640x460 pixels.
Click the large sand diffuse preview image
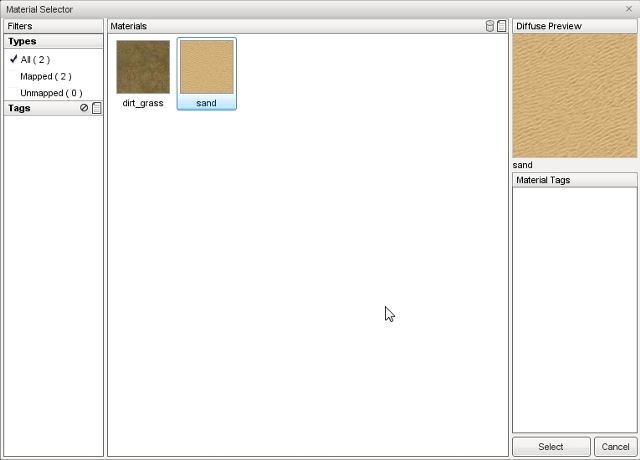574,95
